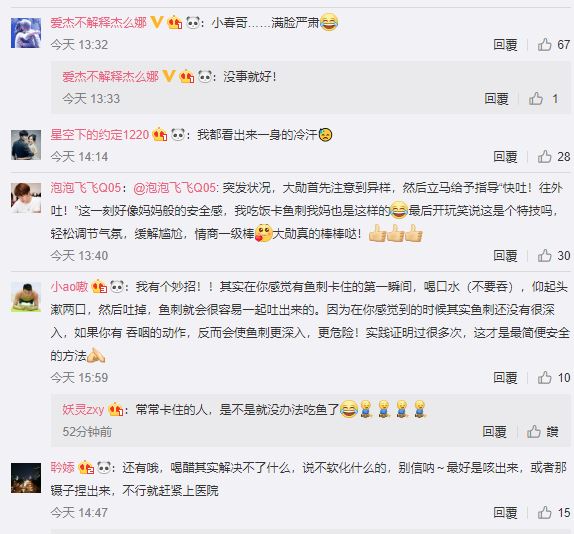This screenshot has height=534, width=574.
Task: Reply to 泡泡飞飞Q05's comment at 13:40
Action: point(505,255)
